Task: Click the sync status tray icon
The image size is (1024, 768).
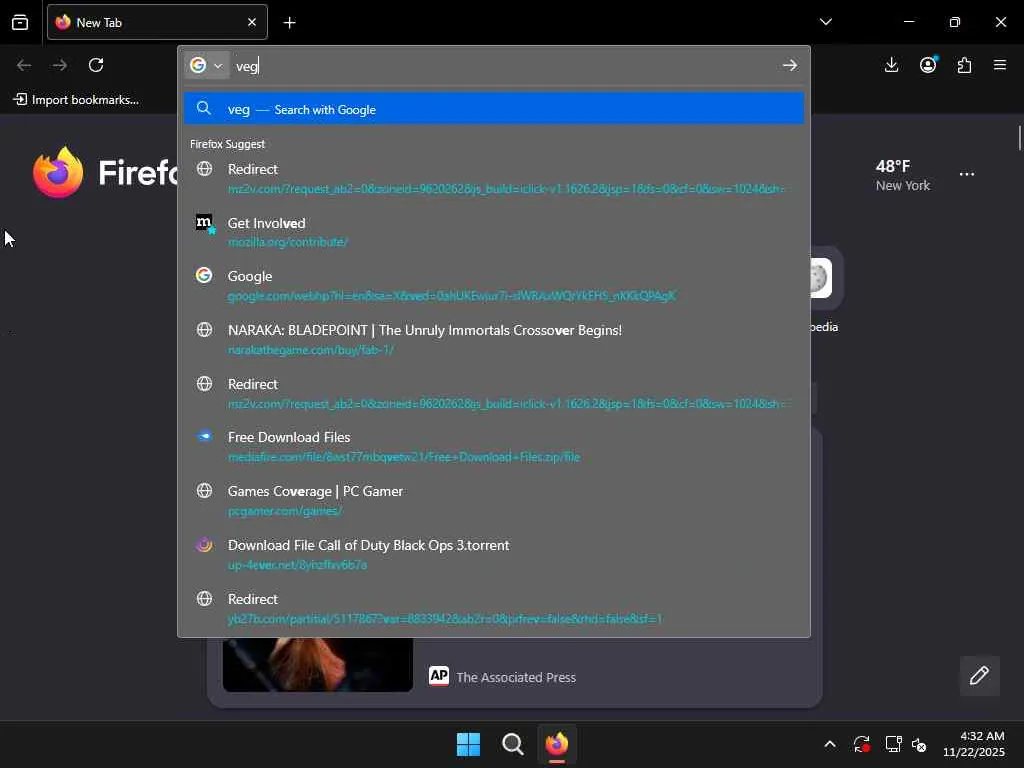Action: (x=861, y=744)
